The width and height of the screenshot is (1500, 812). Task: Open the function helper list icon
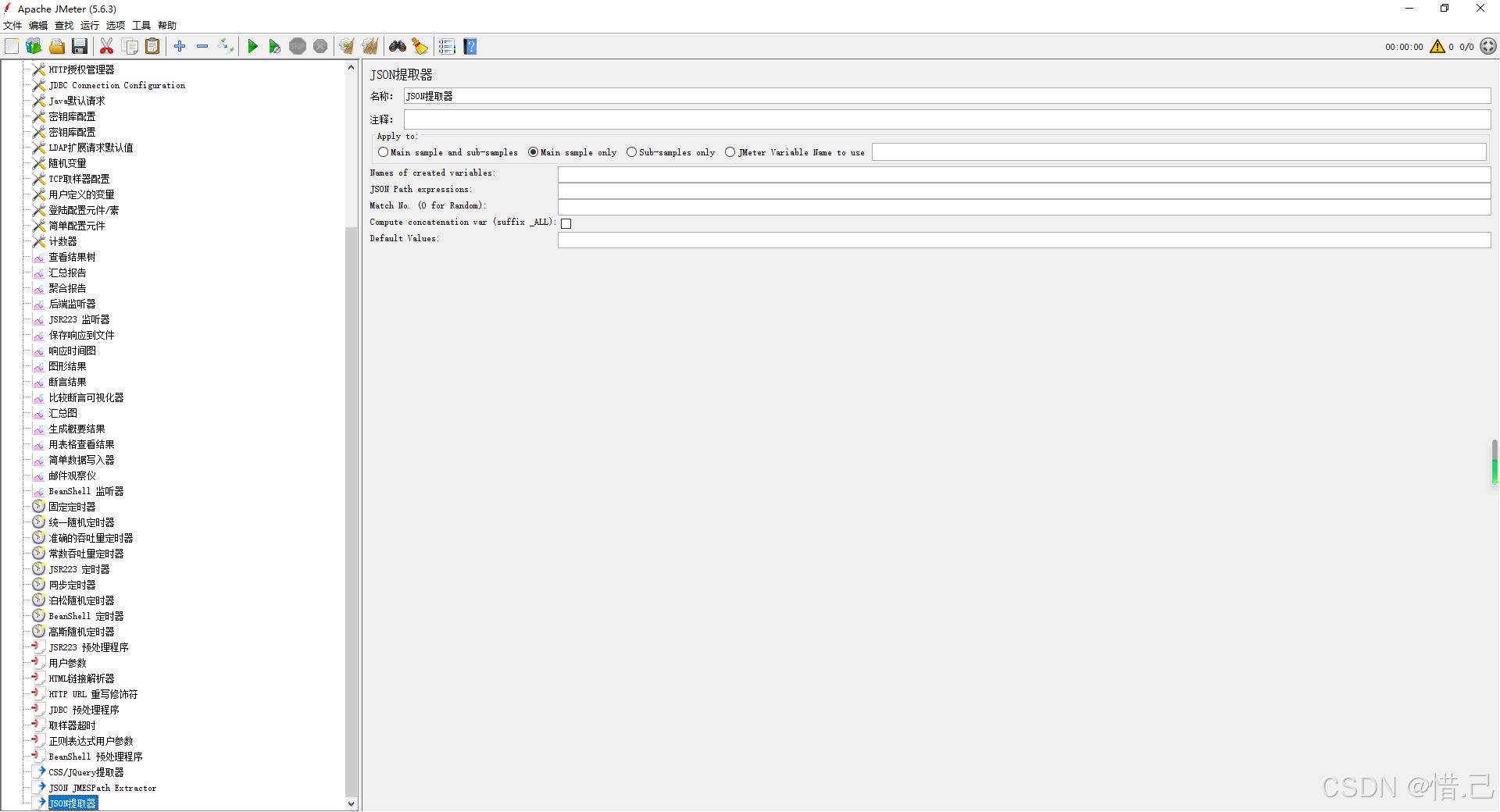tap(447, 47)
